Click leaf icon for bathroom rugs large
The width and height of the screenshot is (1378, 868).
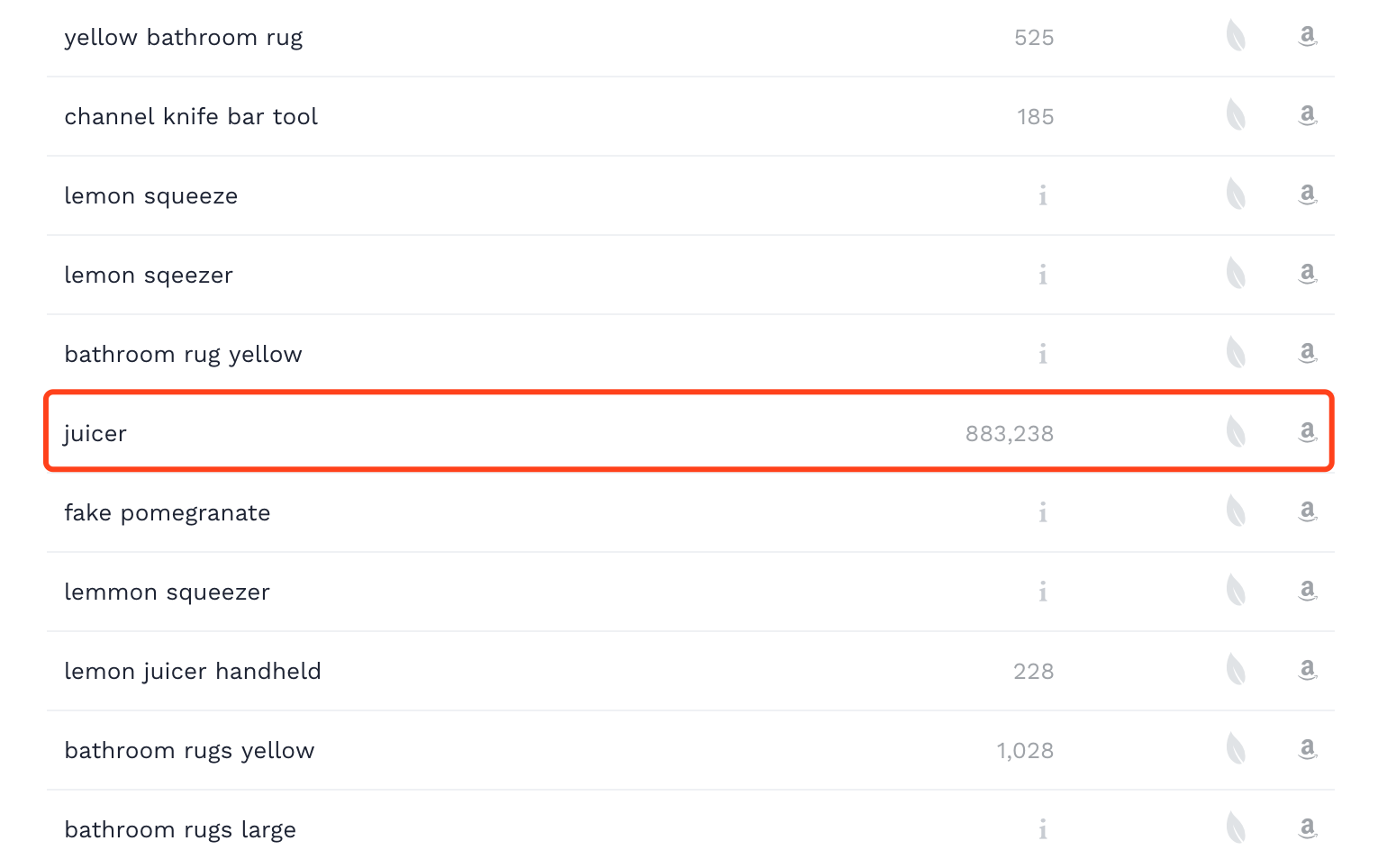[x=1236, y=828]
